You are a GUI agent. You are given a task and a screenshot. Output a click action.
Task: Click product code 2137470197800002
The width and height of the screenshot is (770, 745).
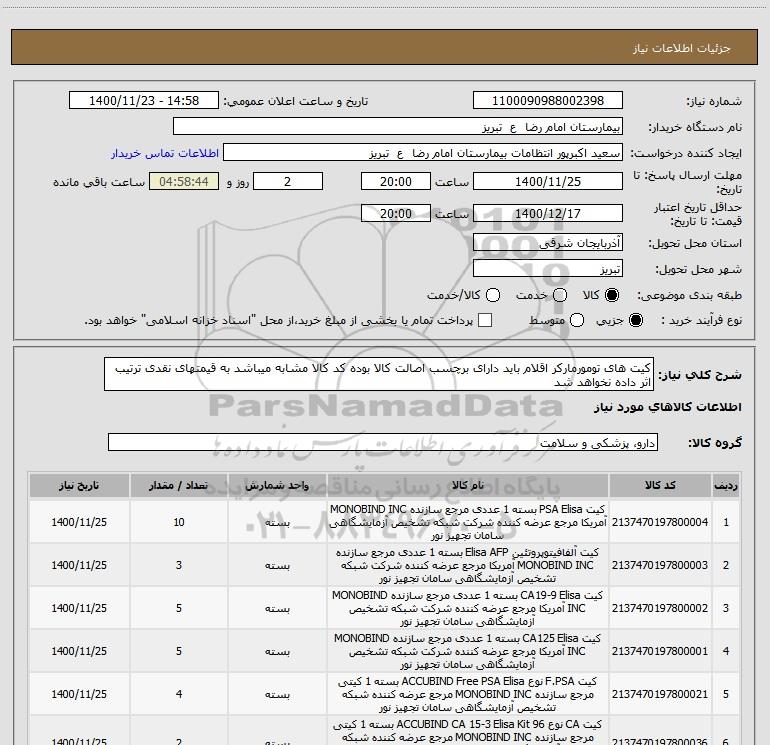tap(660, 608)
